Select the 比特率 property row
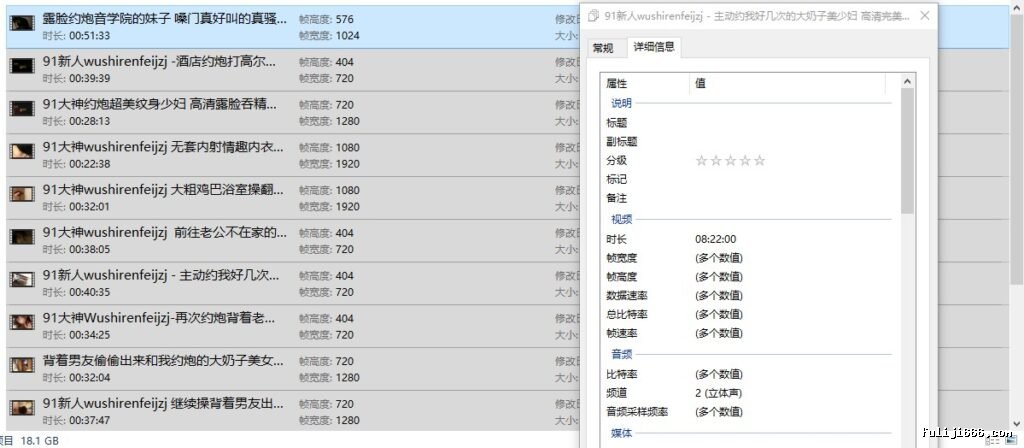 click(x=748, y=374)
